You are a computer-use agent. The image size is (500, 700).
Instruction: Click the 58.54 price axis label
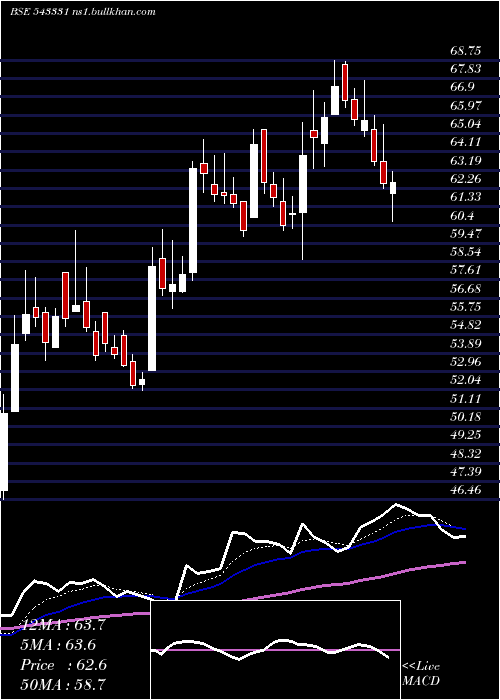pos(466,252)
